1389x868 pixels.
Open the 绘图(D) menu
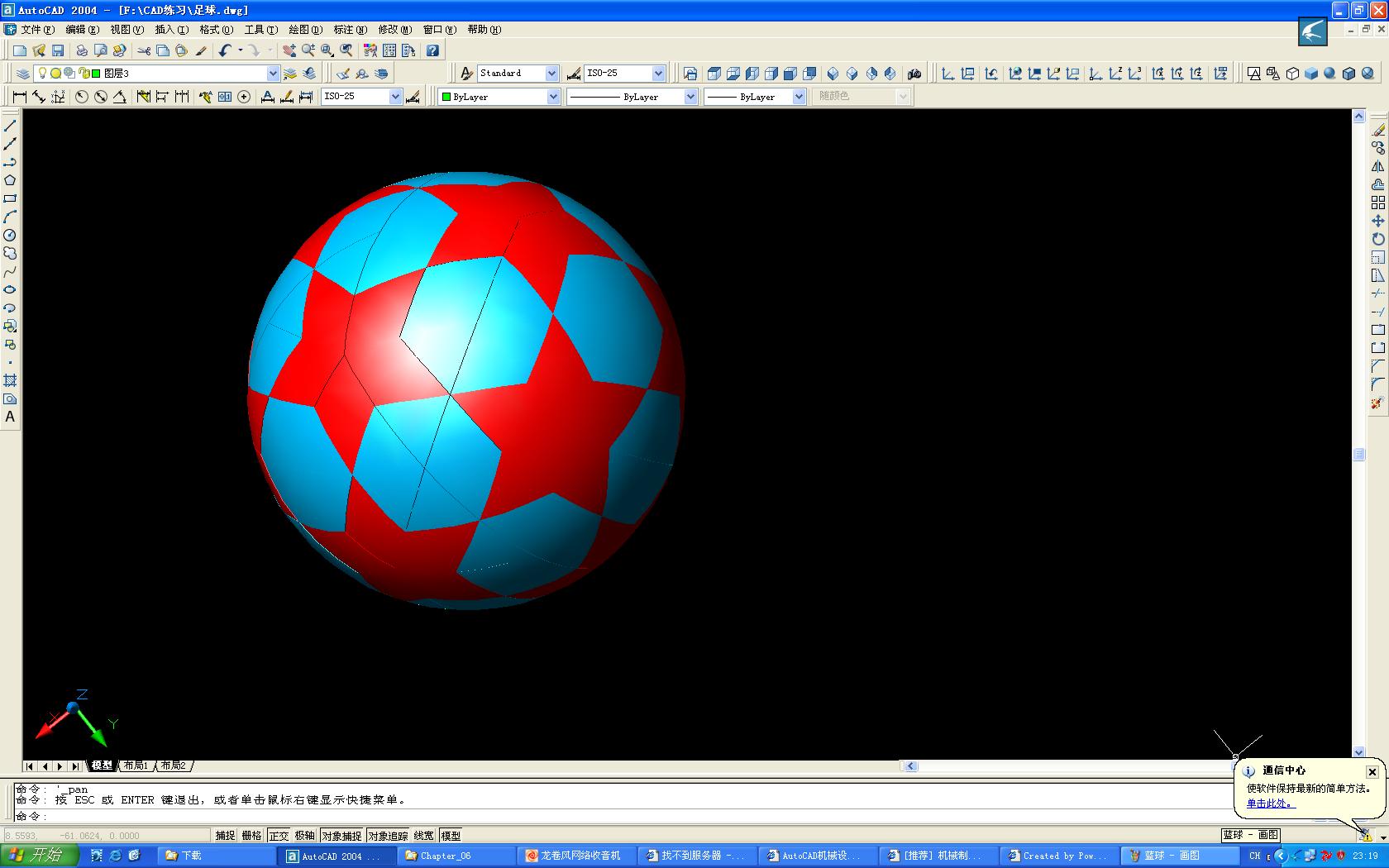click(x=305, y=30)
